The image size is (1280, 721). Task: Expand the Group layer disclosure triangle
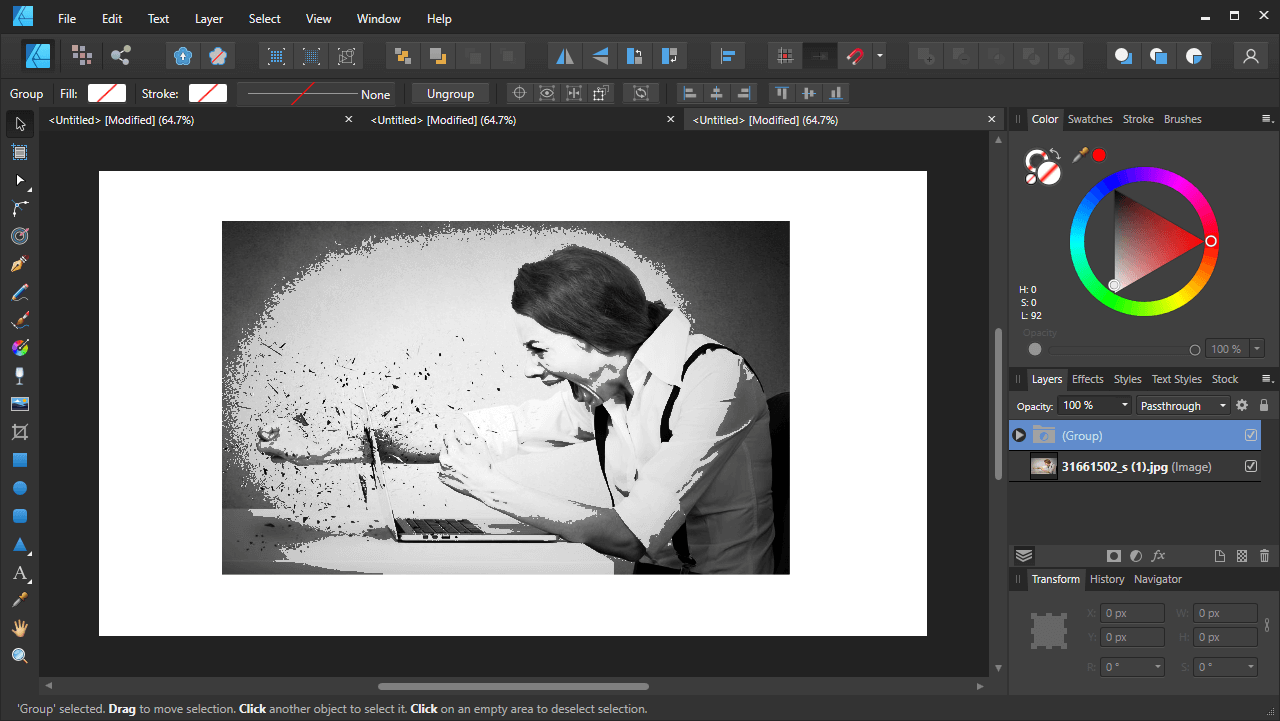[1019, 435]
